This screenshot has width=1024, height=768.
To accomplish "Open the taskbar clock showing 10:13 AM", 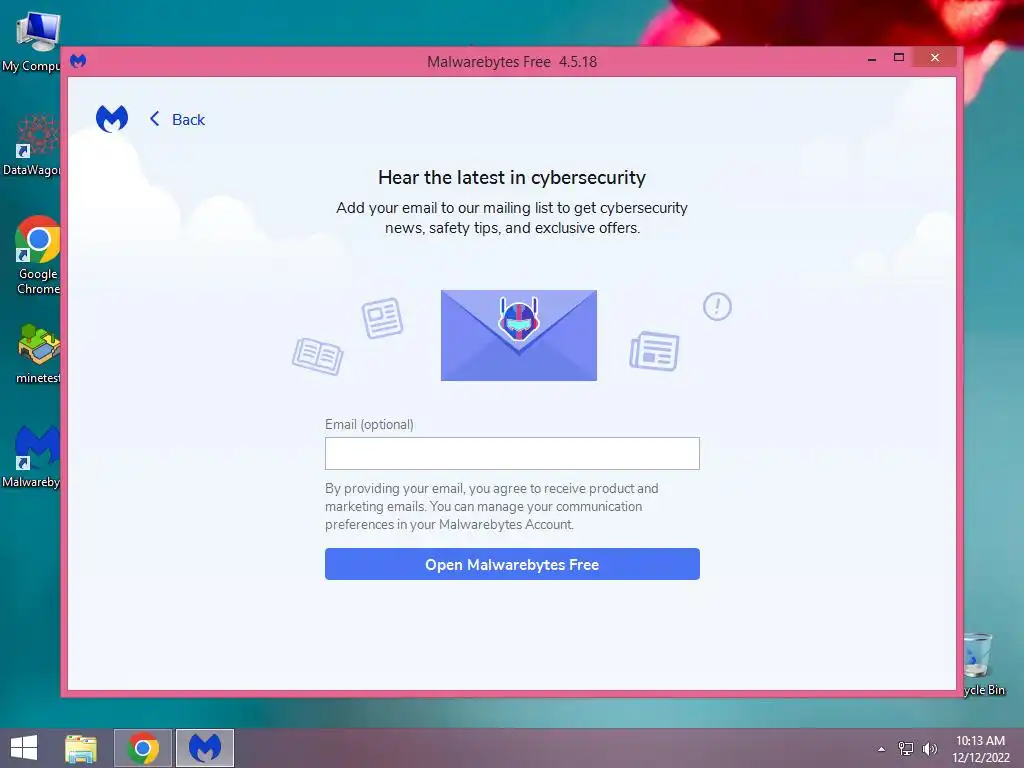I will (981, 749).
